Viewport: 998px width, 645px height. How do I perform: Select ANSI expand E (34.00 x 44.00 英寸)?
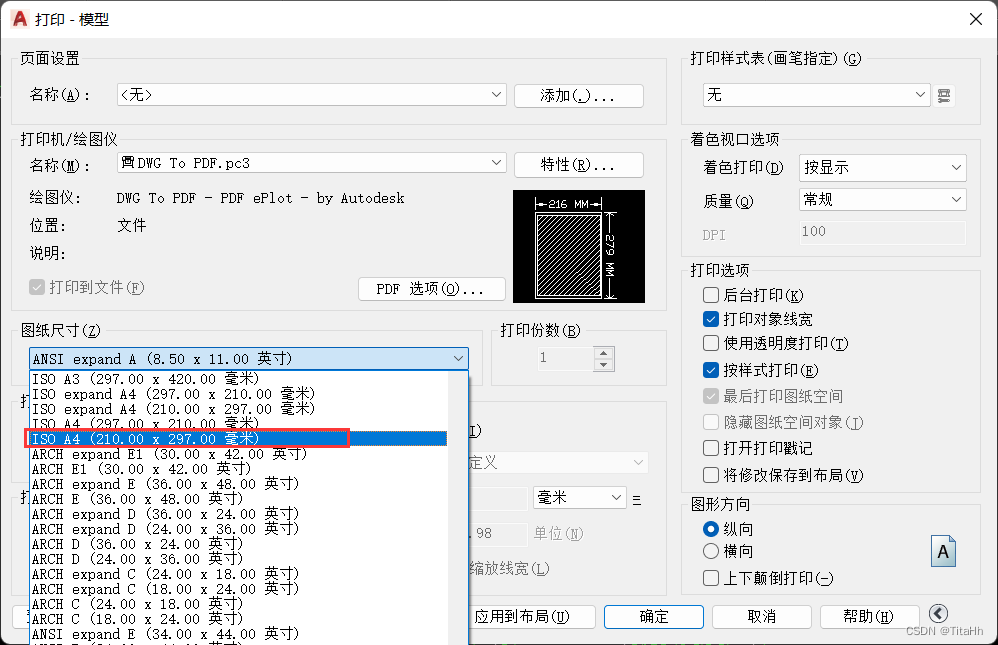pos(239,634)
